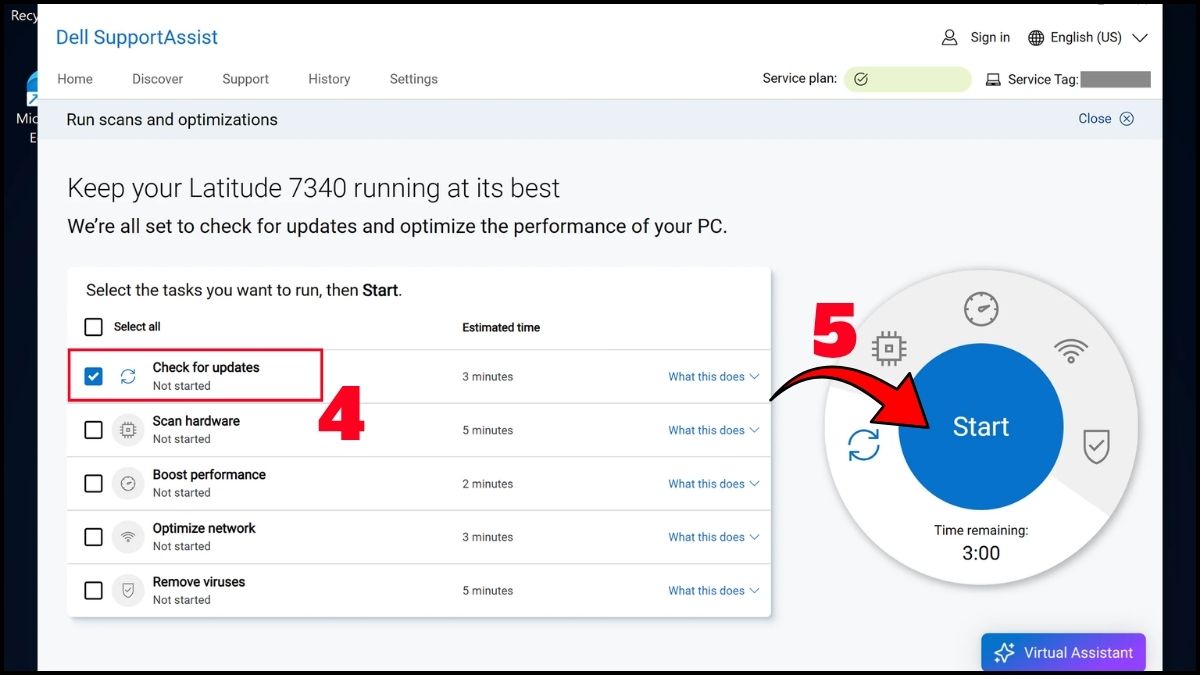1200x675 pixels.
Task: Click the Sign in link
Action: (990, 37)
